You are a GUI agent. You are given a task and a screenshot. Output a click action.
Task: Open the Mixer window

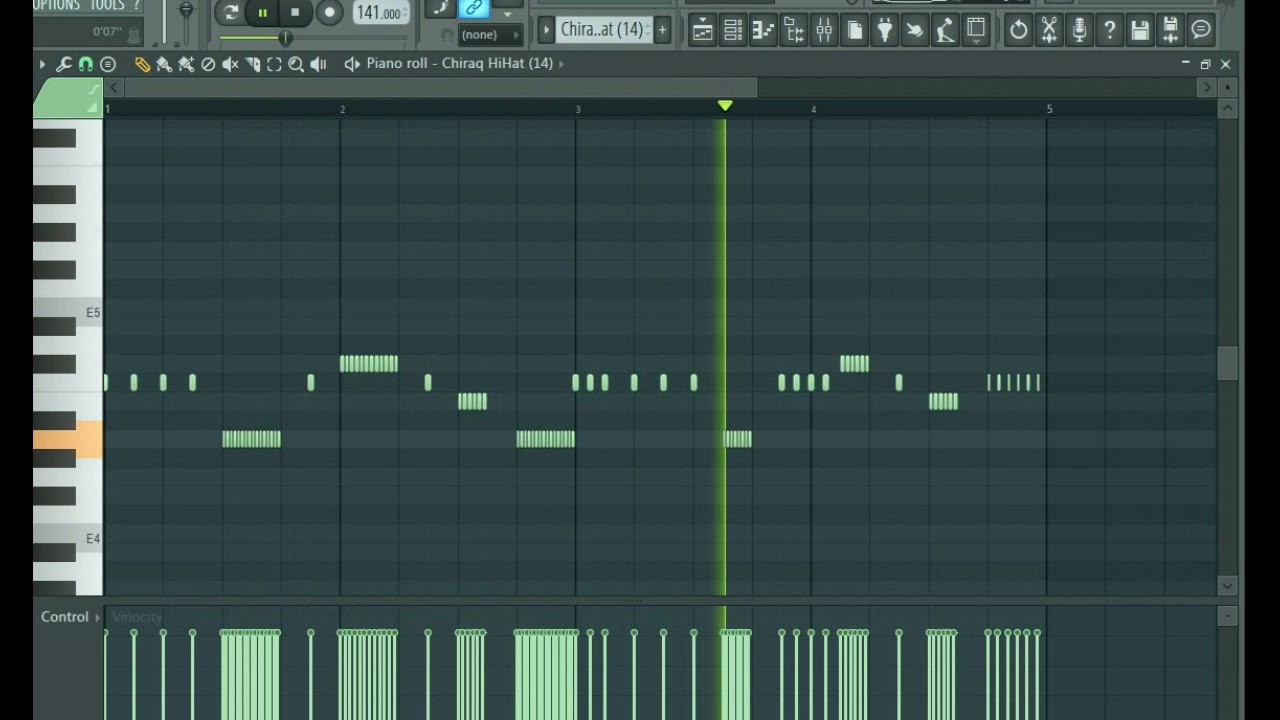[x=824, y=30]
